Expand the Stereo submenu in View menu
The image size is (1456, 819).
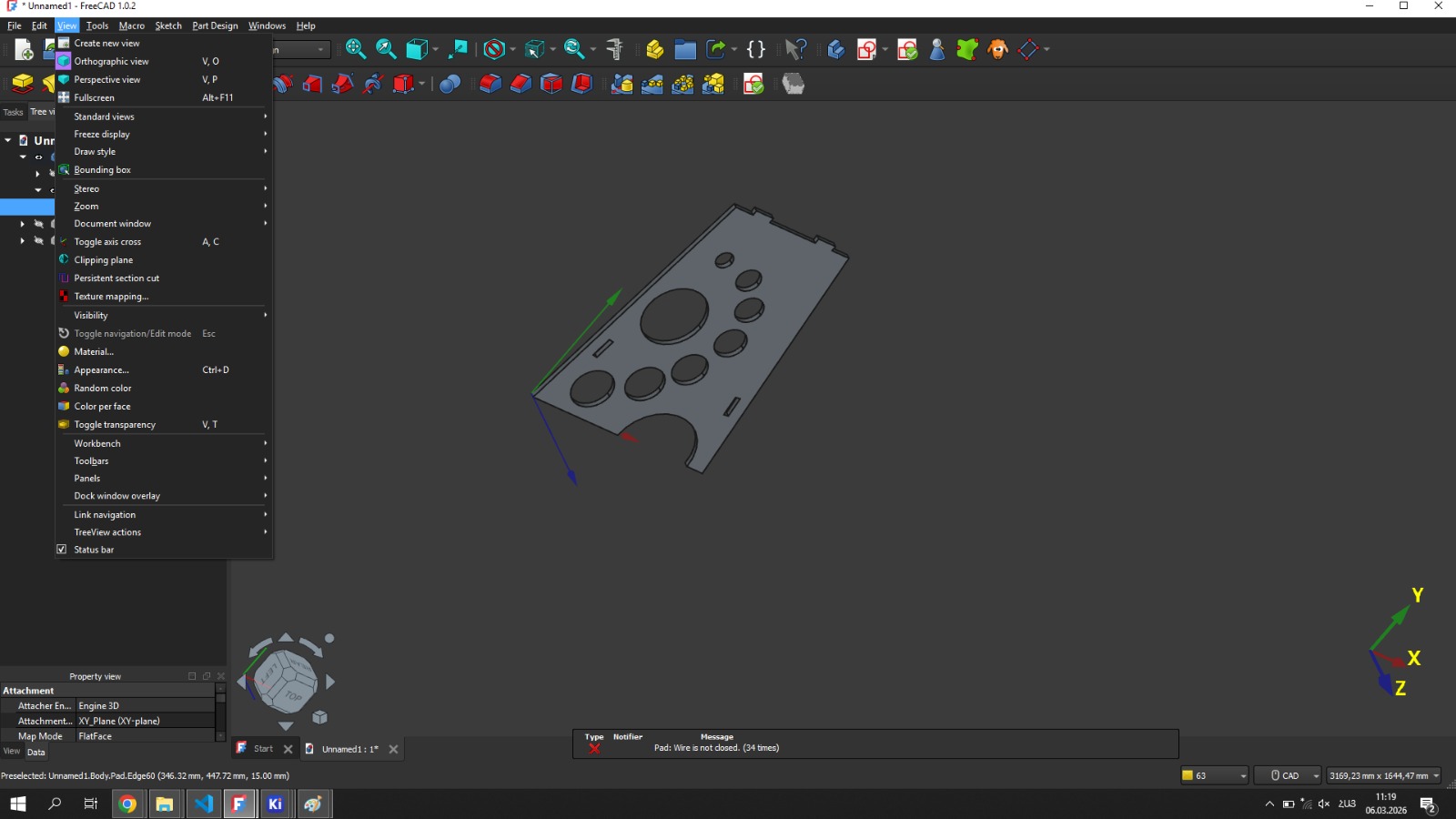tap(86, 188)
